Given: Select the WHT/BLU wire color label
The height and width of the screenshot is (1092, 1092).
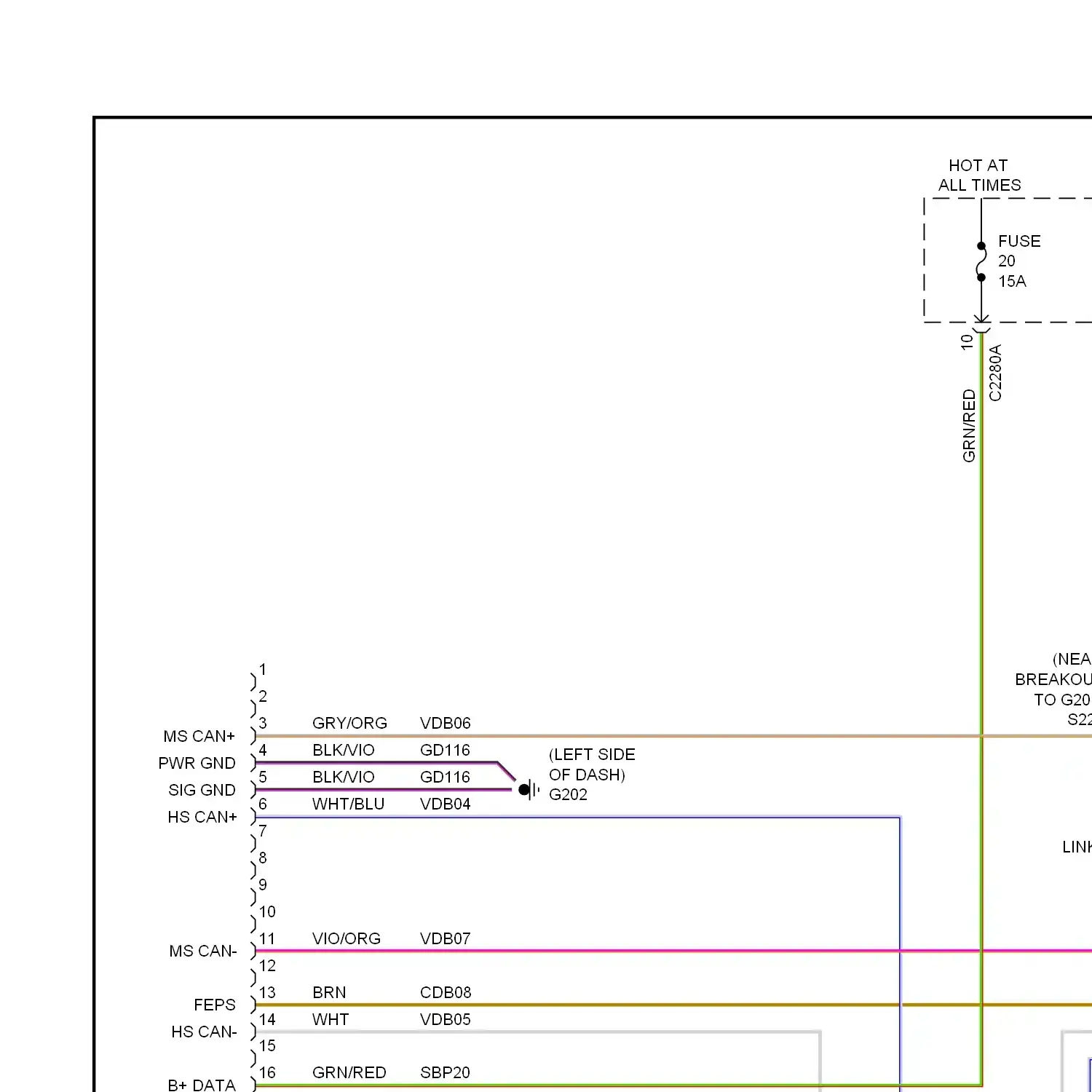Looking at the screenshot, I should pyautogui.click(x=348, y=804).
